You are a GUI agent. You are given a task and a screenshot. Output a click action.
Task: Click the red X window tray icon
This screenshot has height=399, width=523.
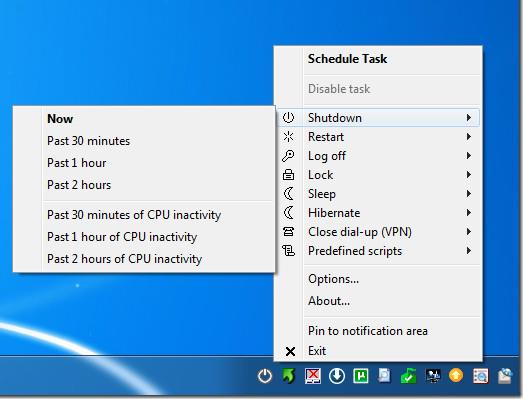click(313, 376)
